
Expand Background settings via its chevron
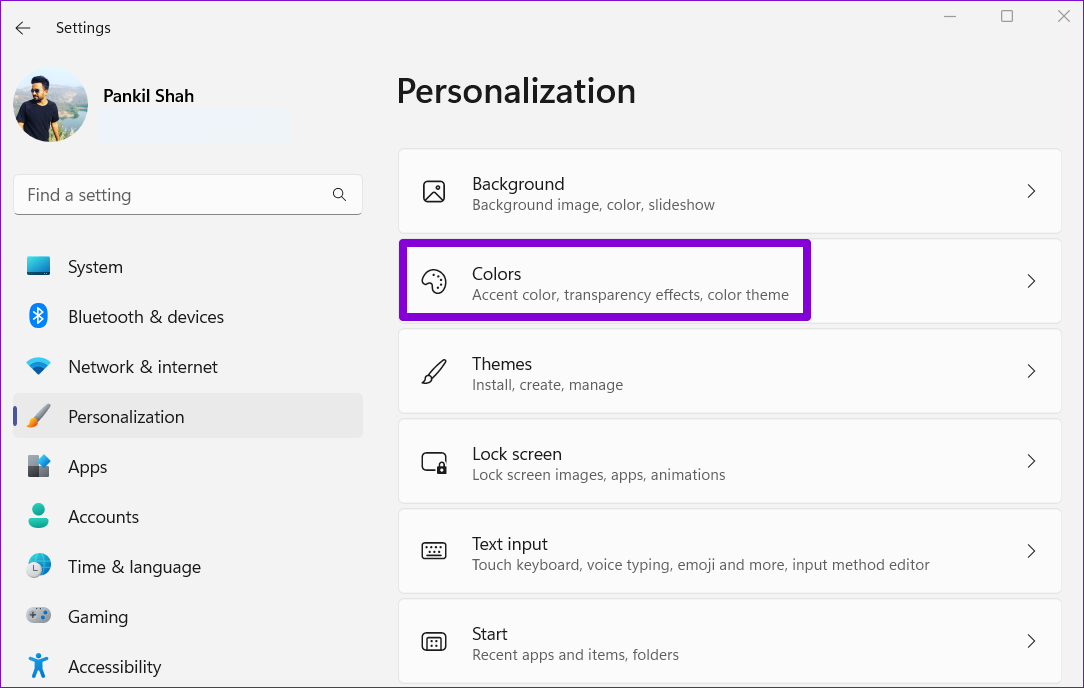point(1031,191)
